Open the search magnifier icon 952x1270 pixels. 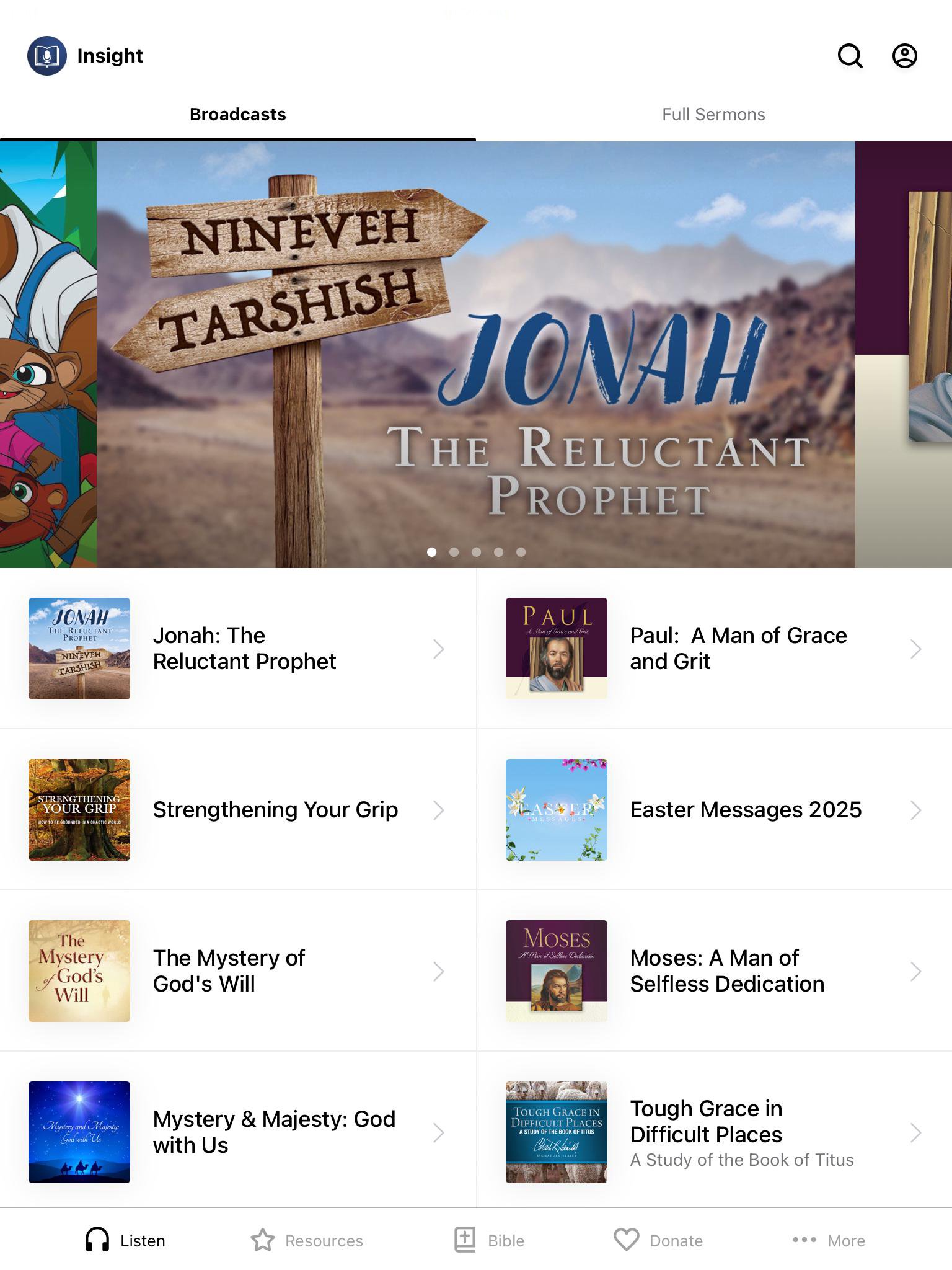850,56
